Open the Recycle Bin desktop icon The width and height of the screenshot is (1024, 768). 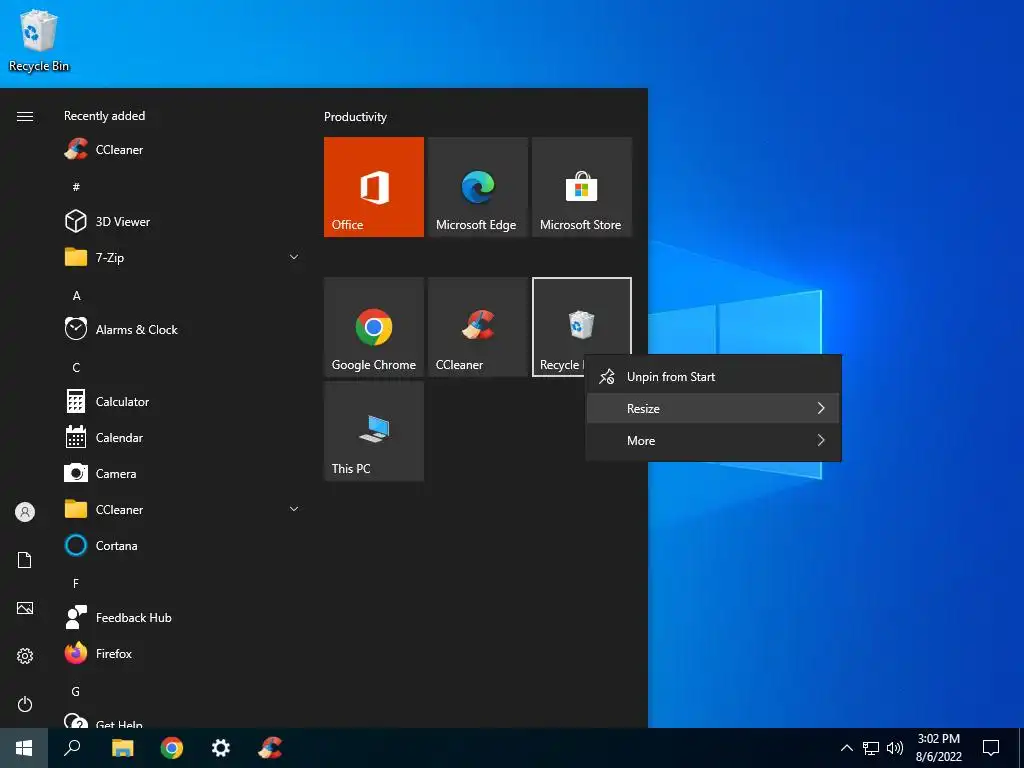click(39, 40)
